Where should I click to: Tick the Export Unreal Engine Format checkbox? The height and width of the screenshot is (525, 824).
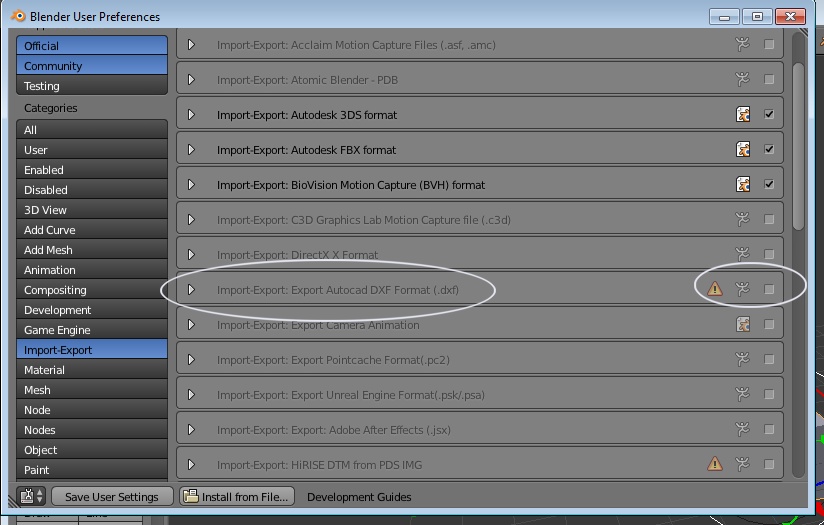pyautogui.click(x=769, y=394)
